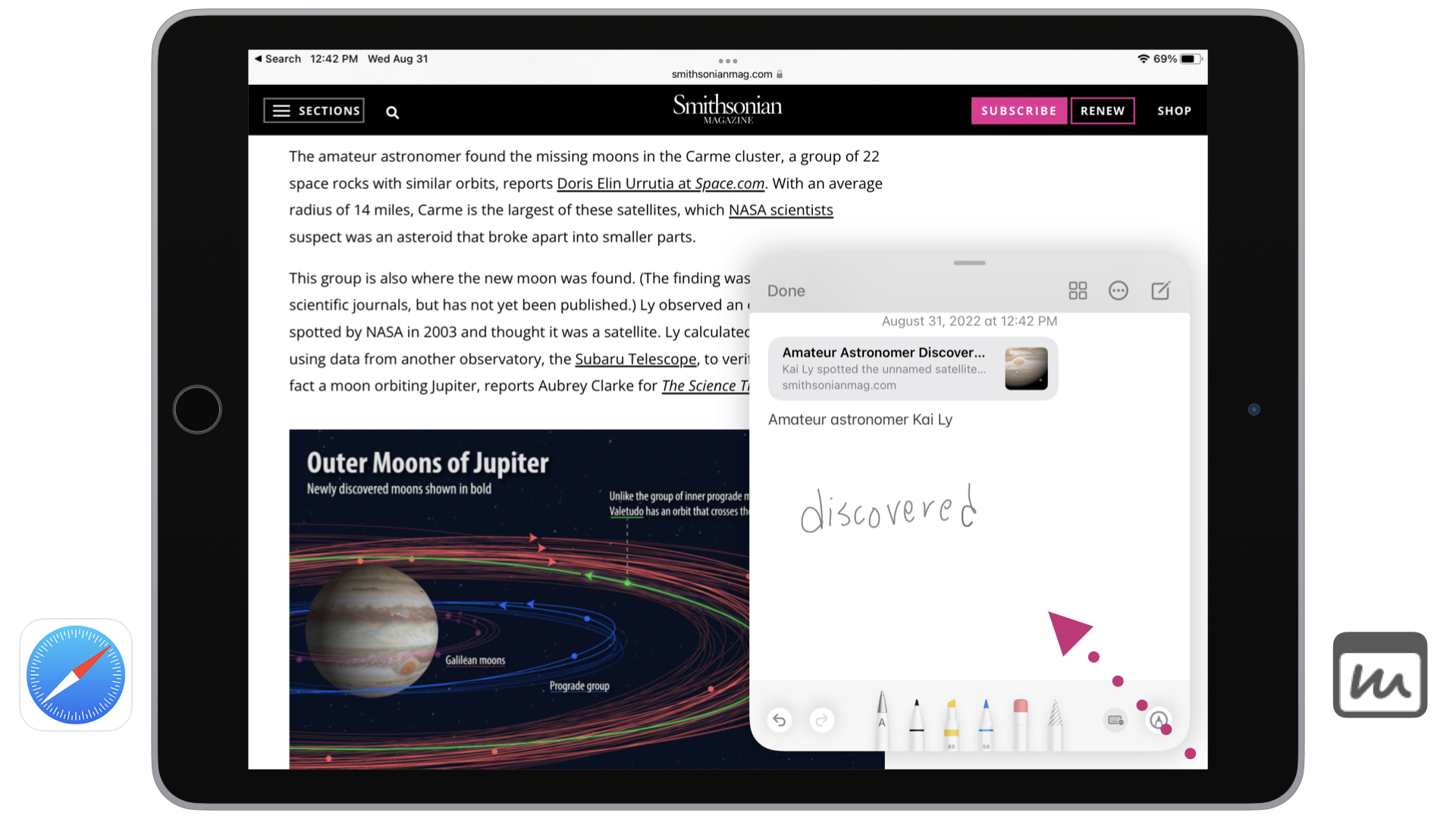Tap the Quick Note date stamp text
This screenshot has height=819, width=1456.
click(x=969, y=321)
